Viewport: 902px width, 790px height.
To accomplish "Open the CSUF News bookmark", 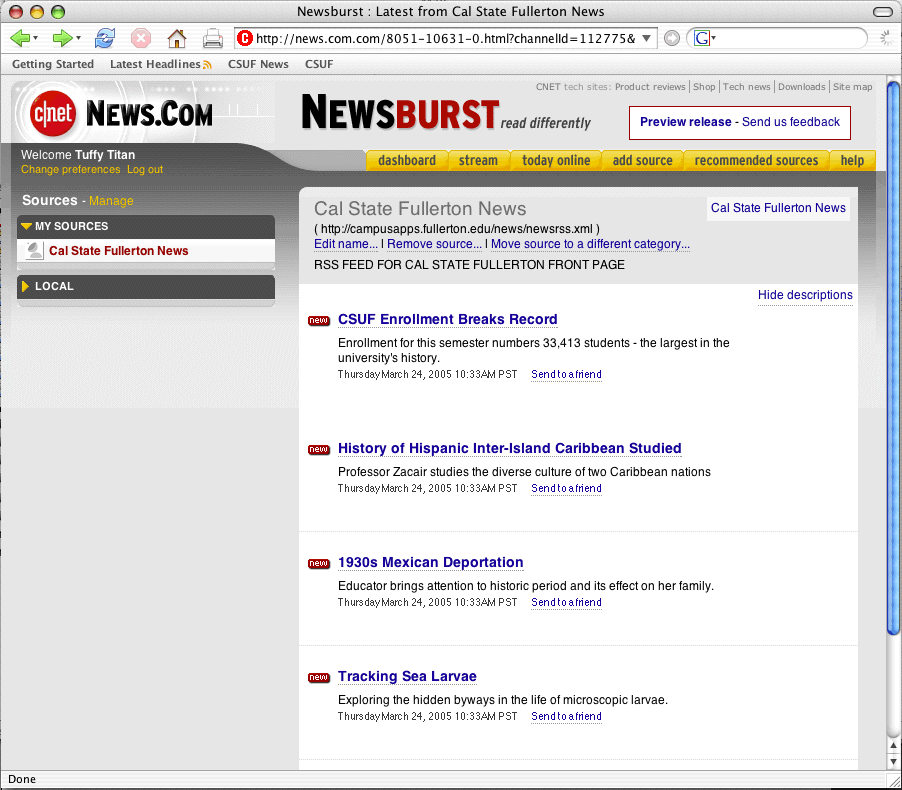I will 258,64.
